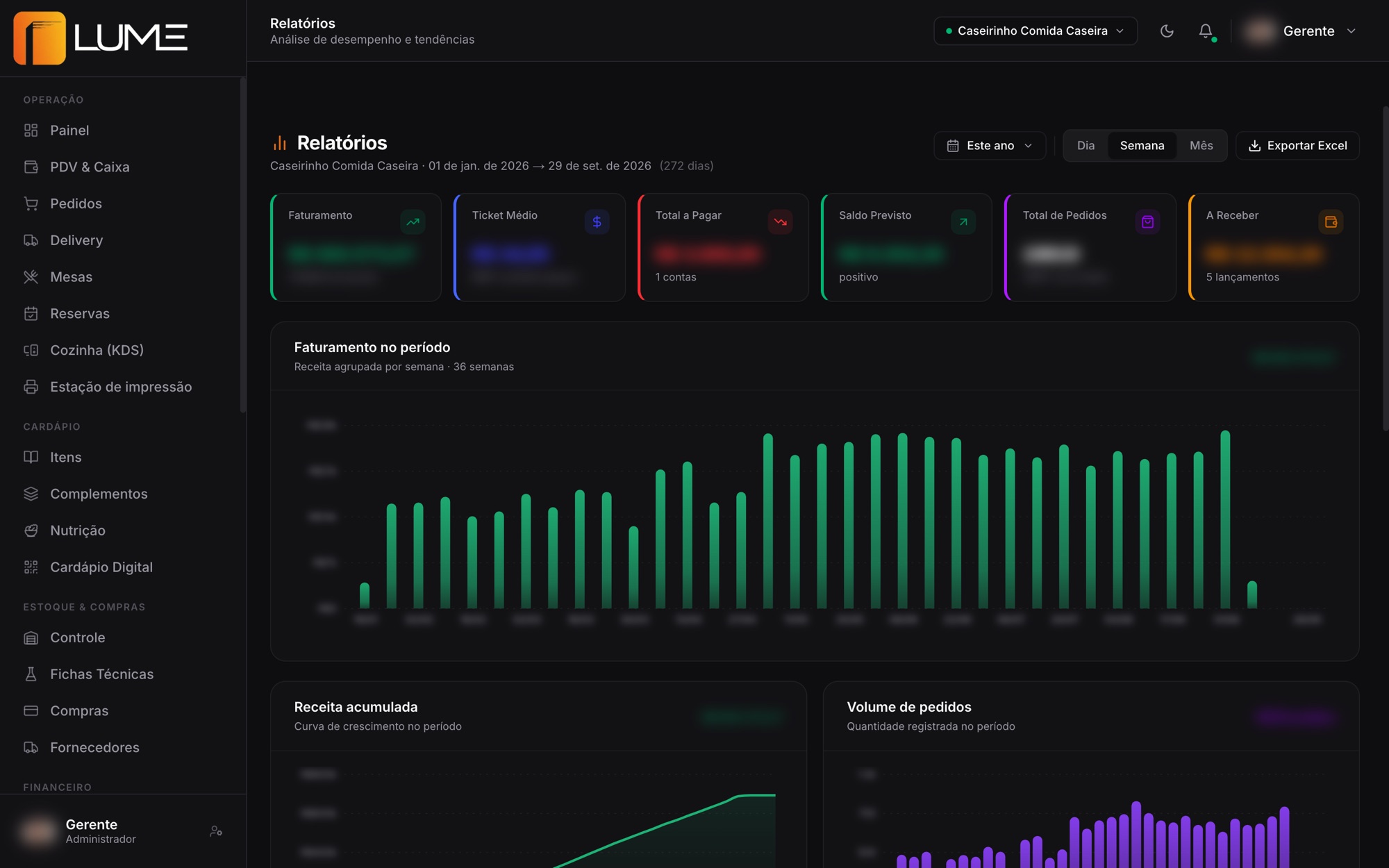Click the 'Volume de pedidos' heading

tap(909, 707)
